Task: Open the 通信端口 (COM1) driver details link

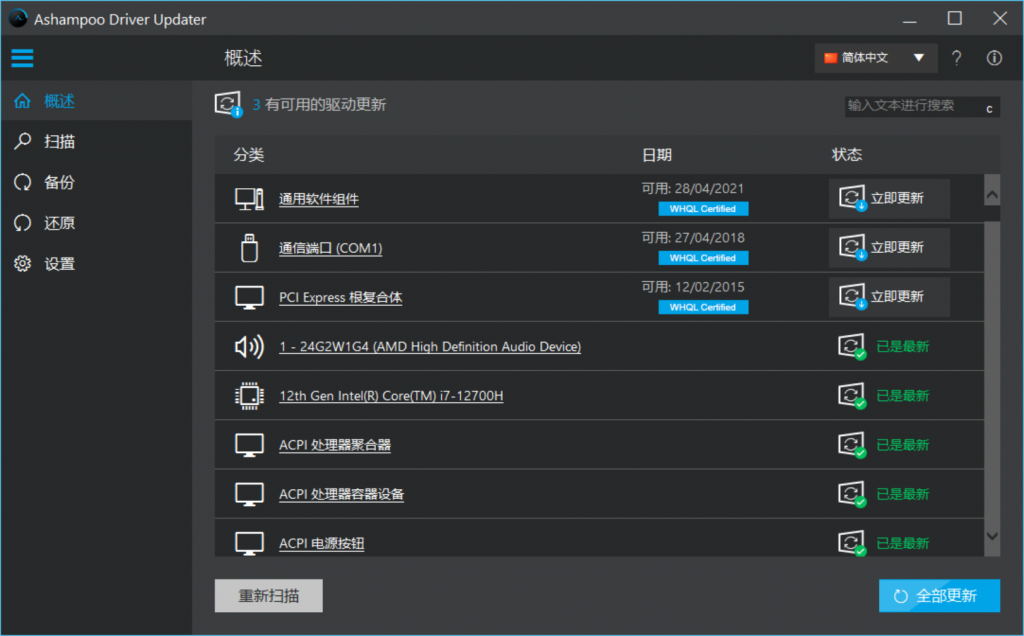Action: [x=330, y=247]
